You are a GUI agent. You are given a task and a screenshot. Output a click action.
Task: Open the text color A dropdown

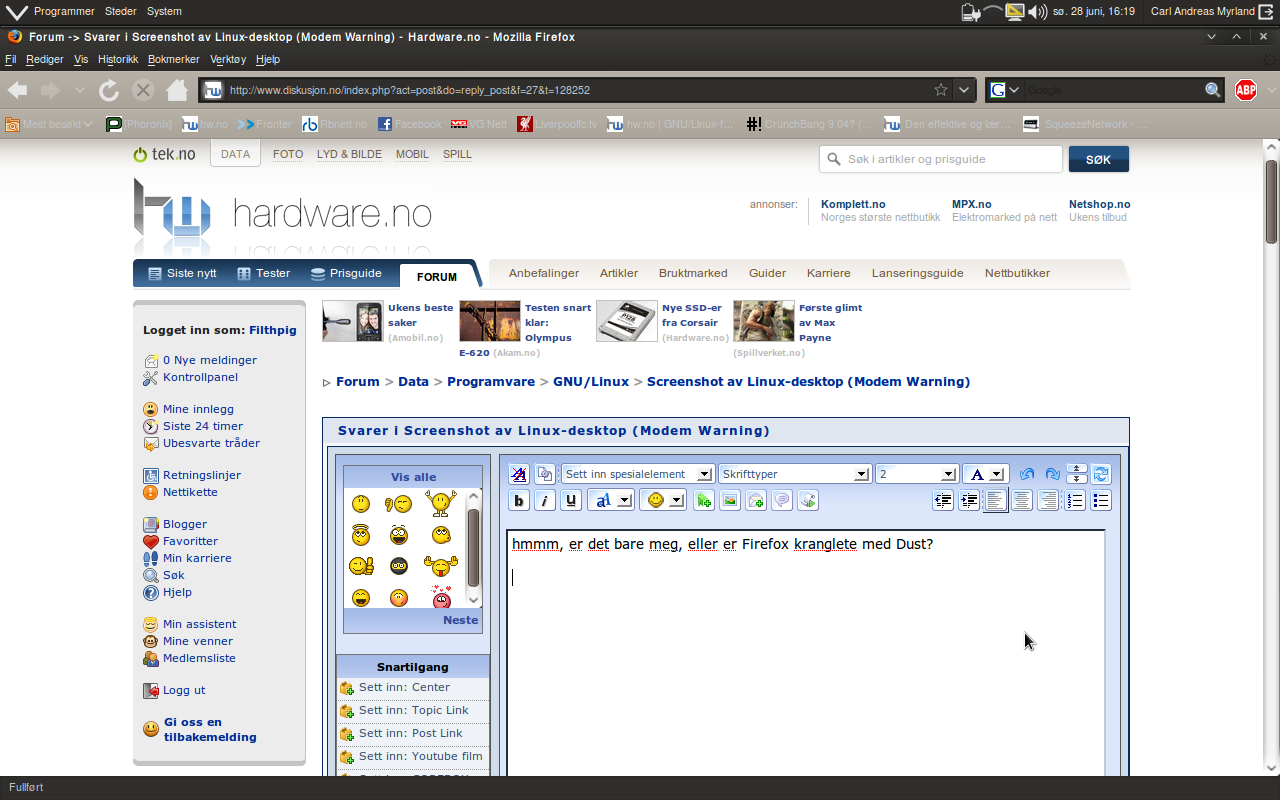click(985, 474)
